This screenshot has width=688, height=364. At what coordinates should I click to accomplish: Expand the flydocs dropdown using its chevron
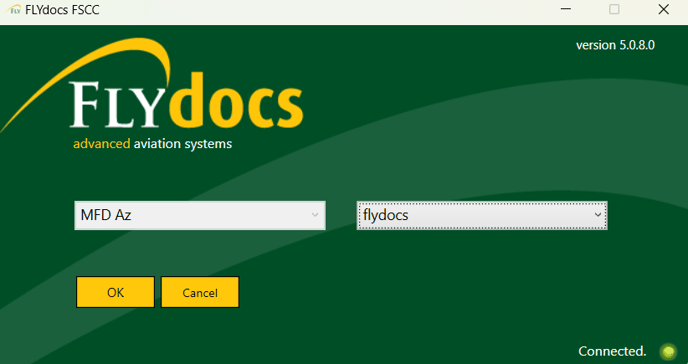(x=597, y=215)
